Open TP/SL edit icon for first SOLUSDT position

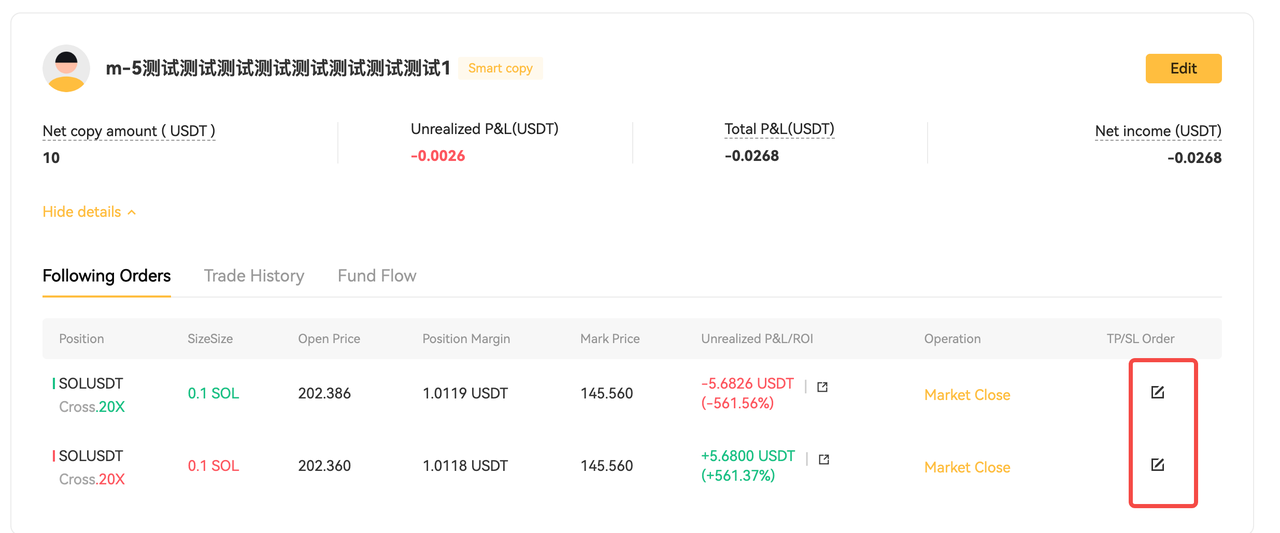1157,392
